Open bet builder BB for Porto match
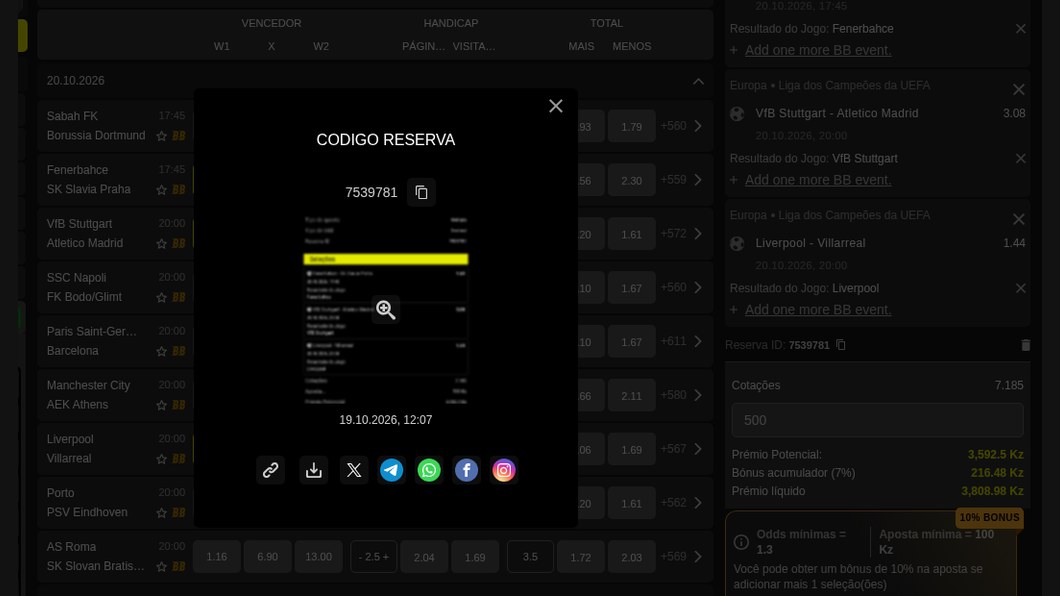 (x=178, y=513)
